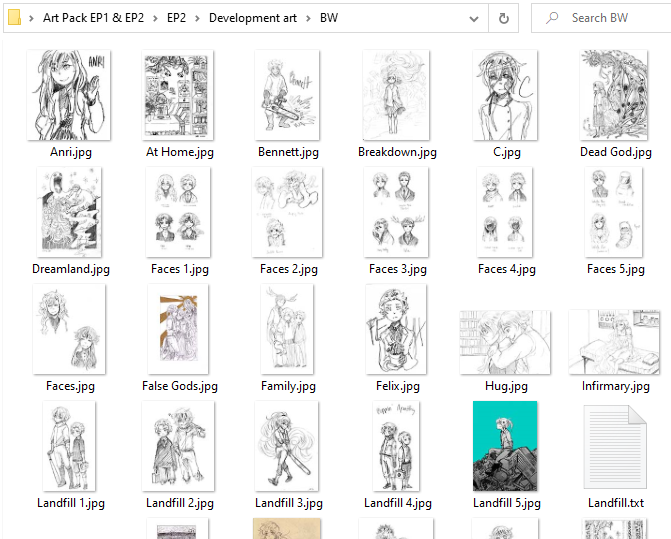Select the At Home.jpg thumbnail
The width and height of the screenshot is (671, 539).
tap(178, 95)
